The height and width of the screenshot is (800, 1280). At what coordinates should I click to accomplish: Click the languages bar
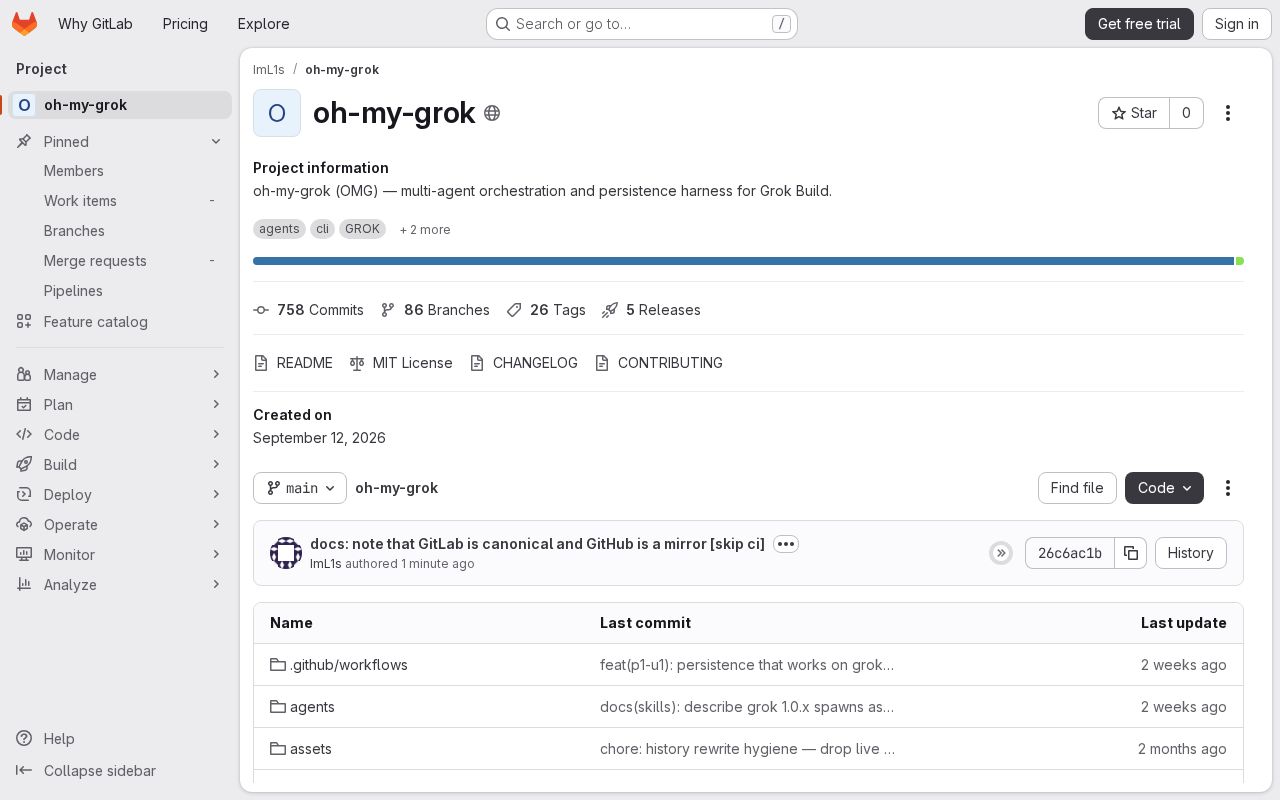click(x=748, y=261)
